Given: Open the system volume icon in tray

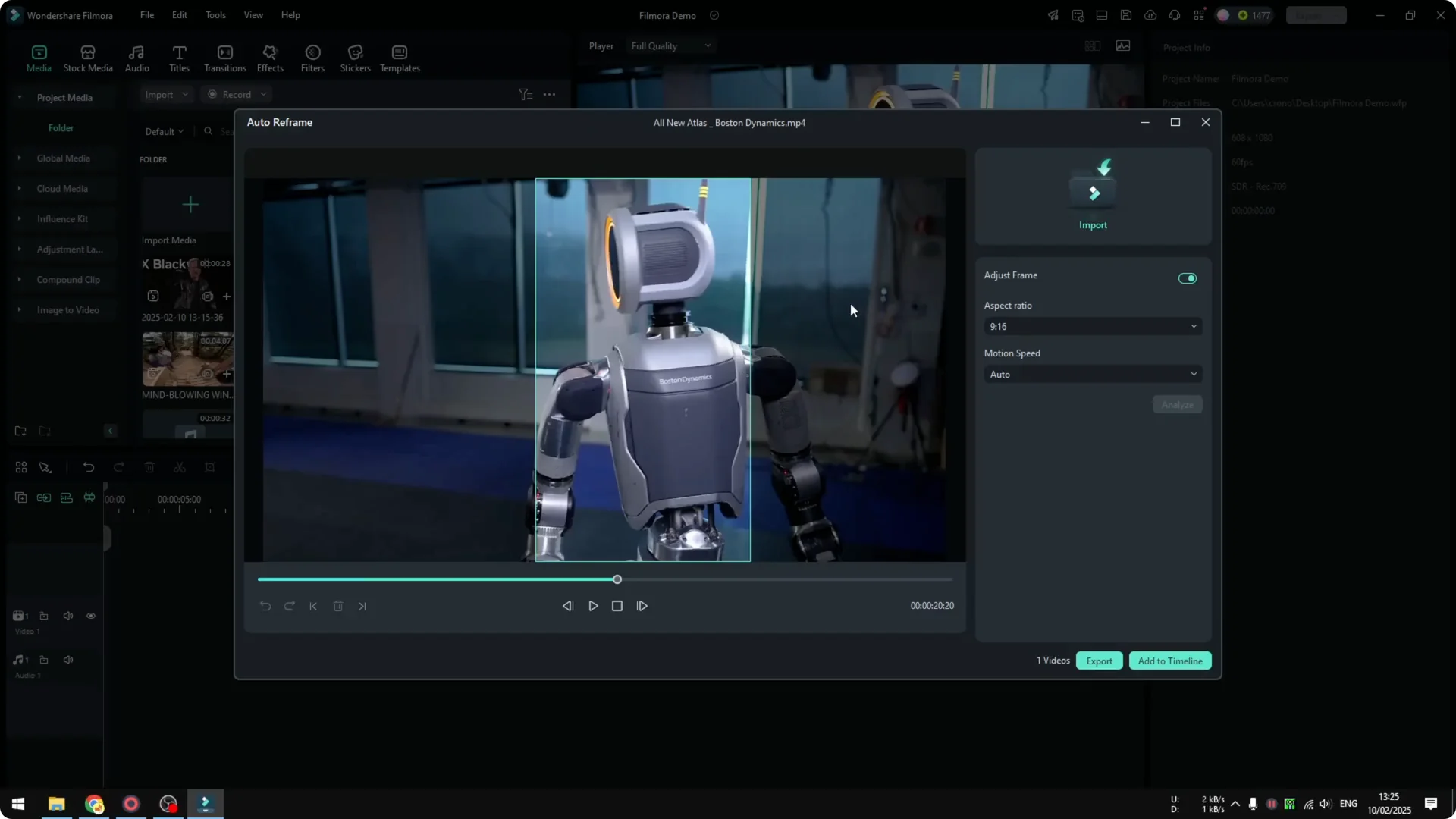Looking at the screenshot, I should pyautogui.click(x=1326, y=804).
